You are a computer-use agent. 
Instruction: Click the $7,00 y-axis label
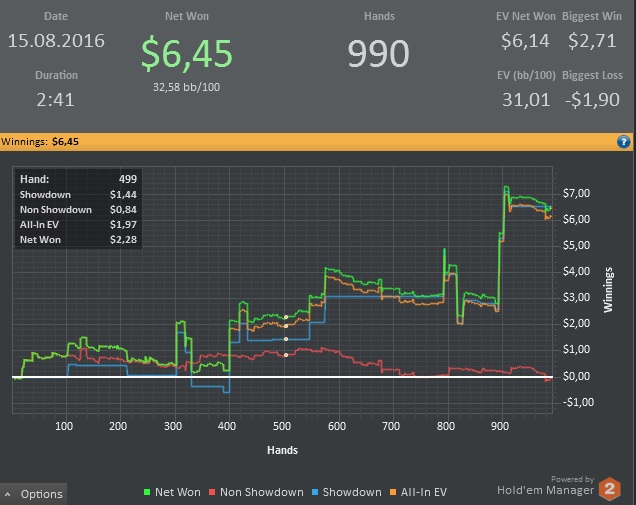click(x=576, y=193)
